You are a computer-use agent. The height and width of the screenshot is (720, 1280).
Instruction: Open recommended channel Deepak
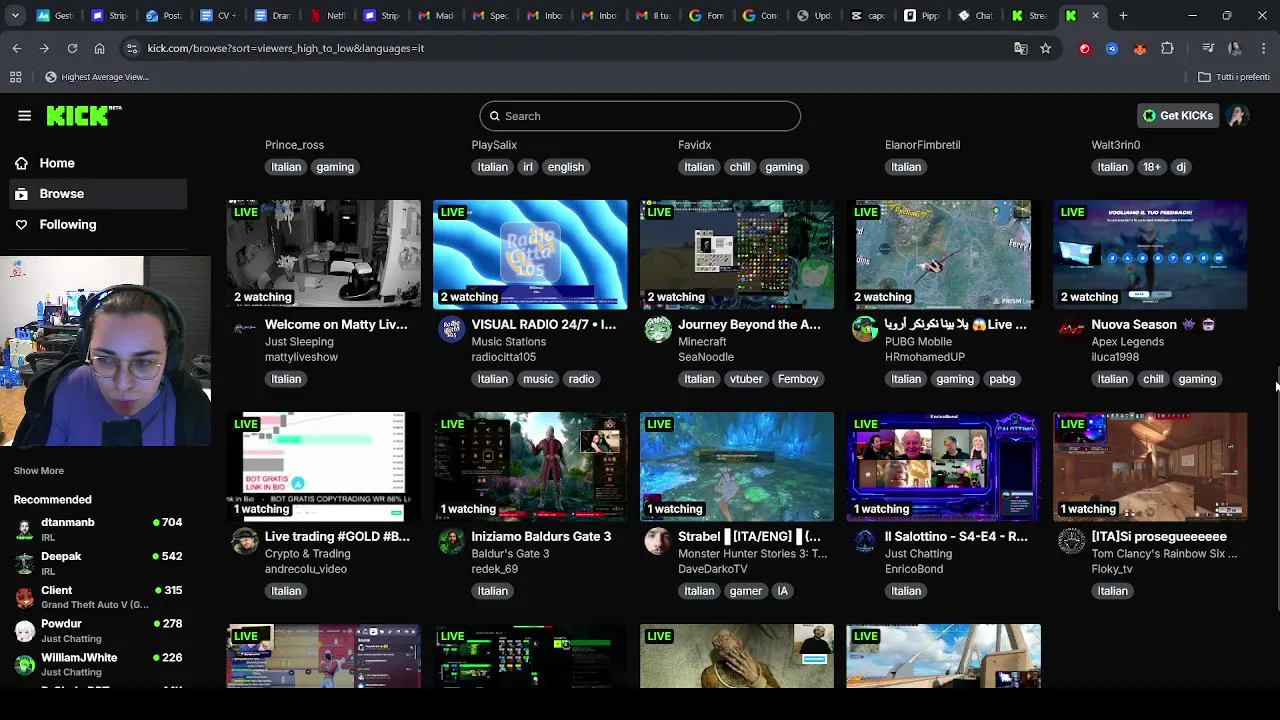(x=98, y=563)
